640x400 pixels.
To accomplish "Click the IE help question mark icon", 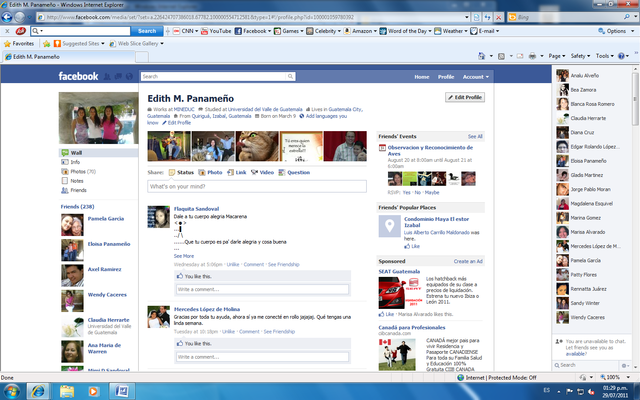I will (x=621, y=56).
